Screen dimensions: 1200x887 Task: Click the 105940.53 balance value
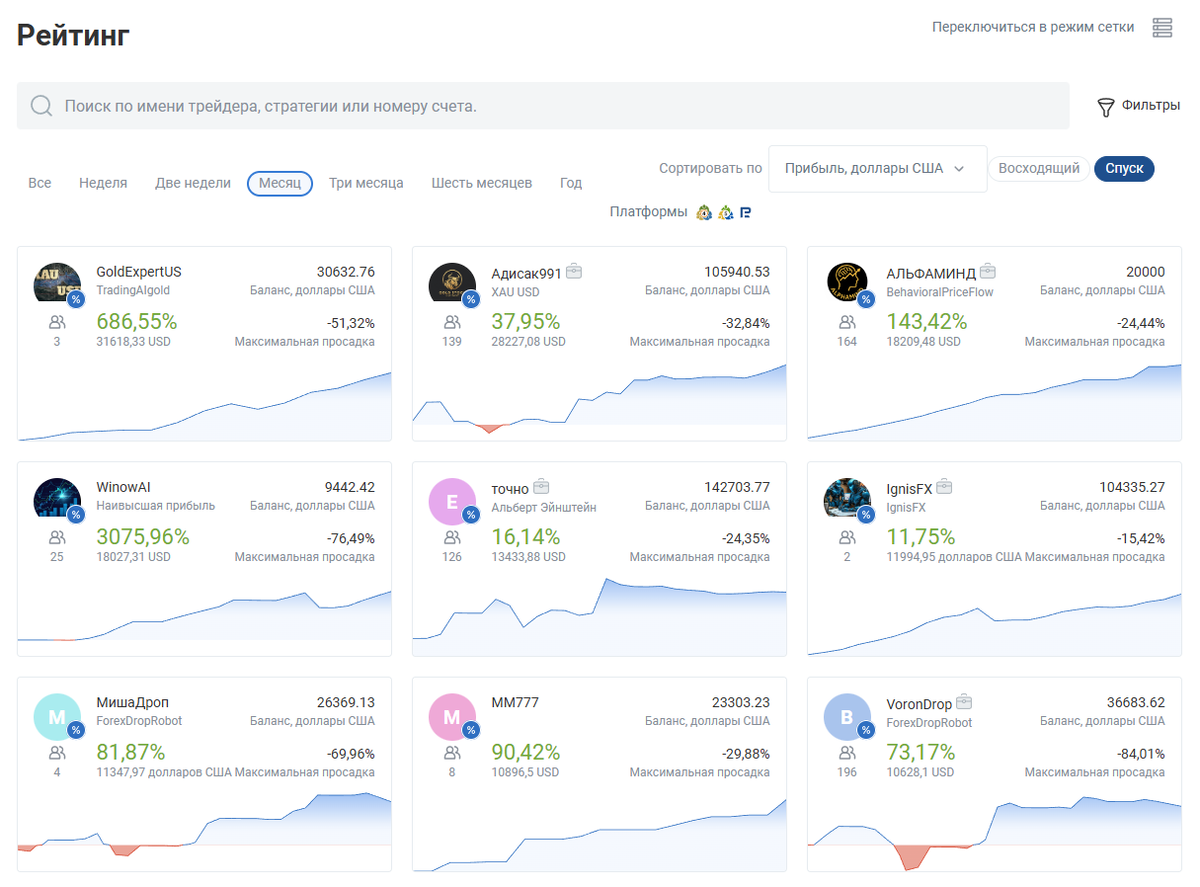pos(737,271)
